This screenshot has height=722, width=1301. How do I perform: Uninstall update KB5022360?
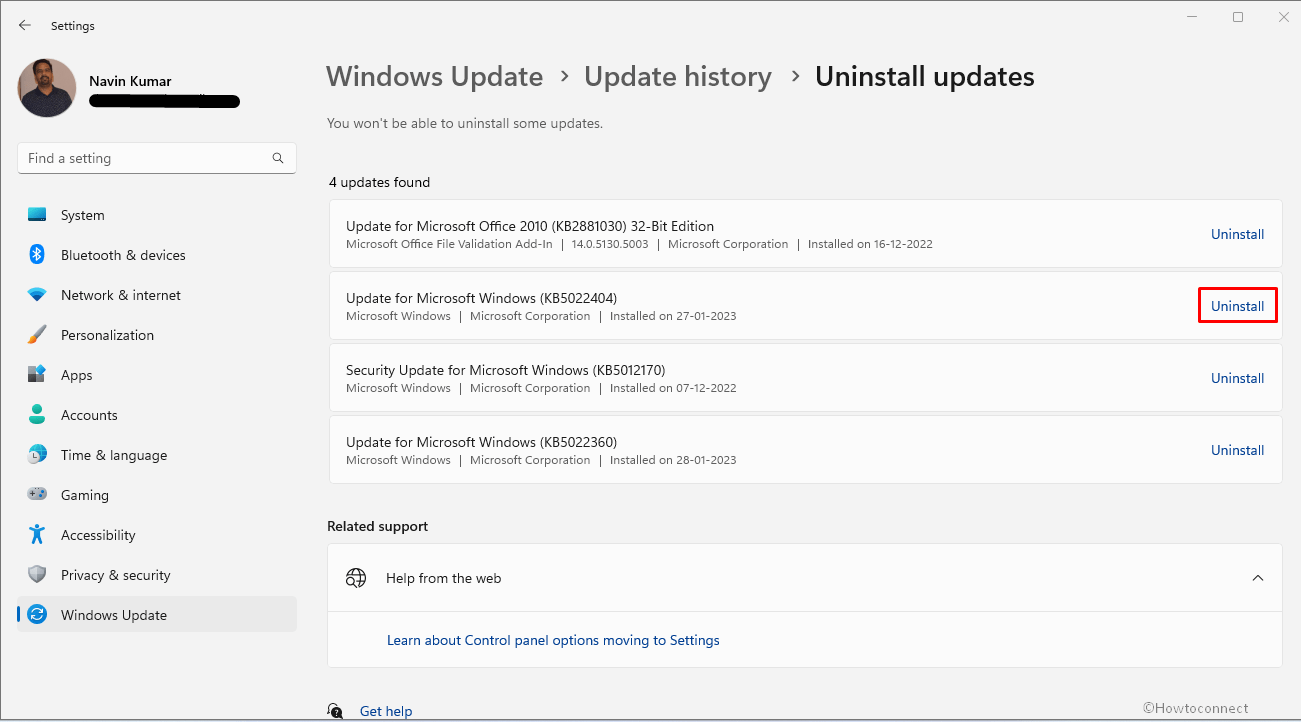[1237, 450]
